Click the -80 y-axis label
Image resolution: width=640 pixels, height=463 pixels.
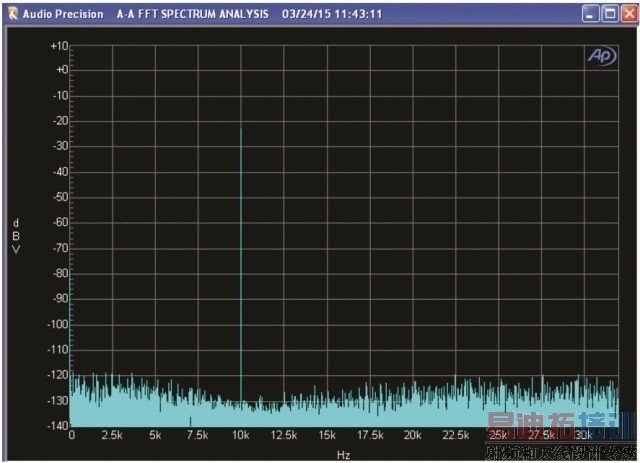(x=60, y=273)
